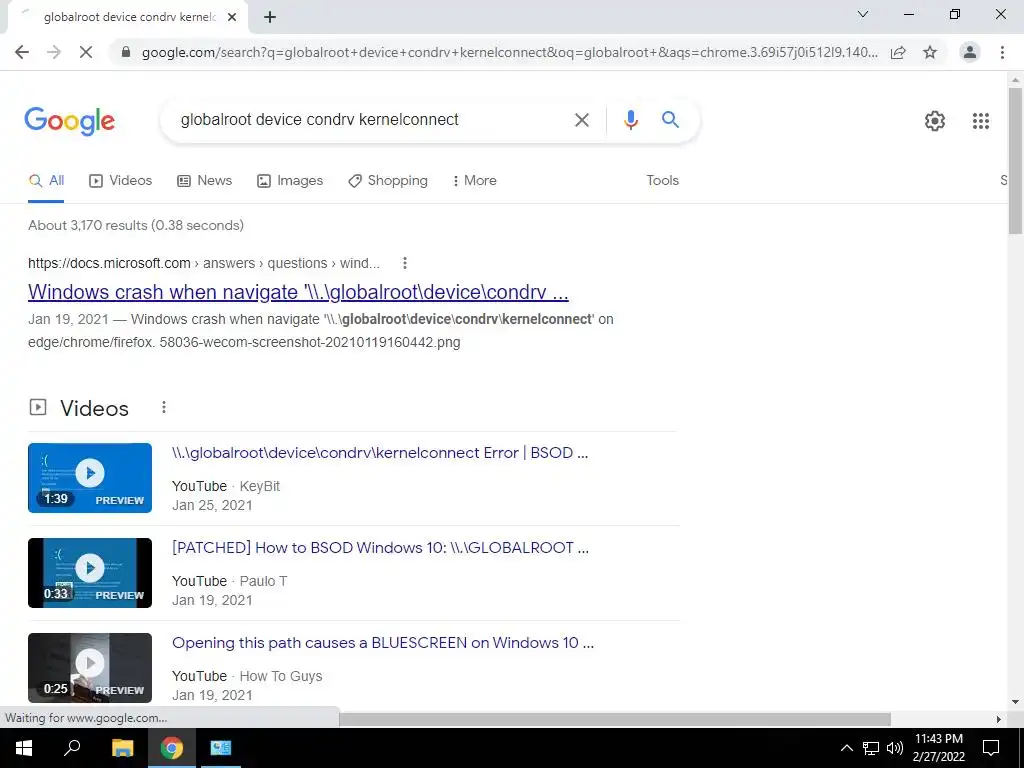Open the Videos section options menu
This screenshot has width=1024, height=768.
[x=164, y=408]
